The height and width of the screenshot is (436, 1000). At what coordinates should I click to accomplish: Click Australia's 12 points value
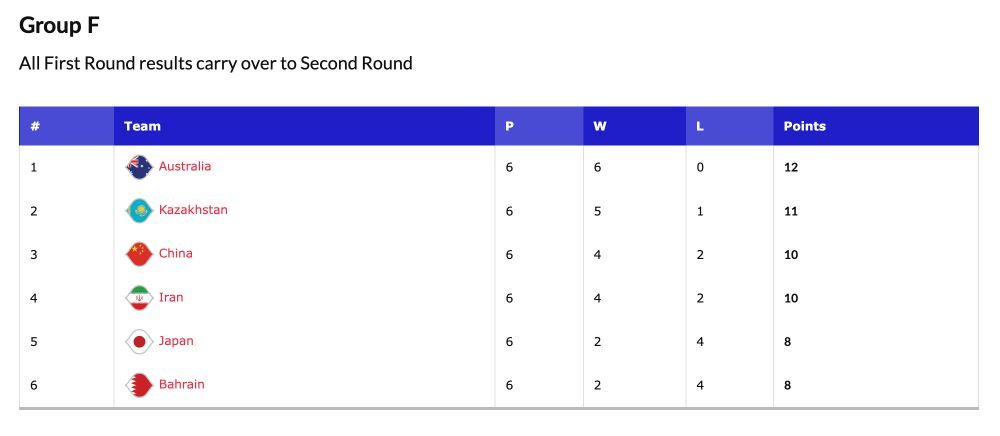click(791, 168)
